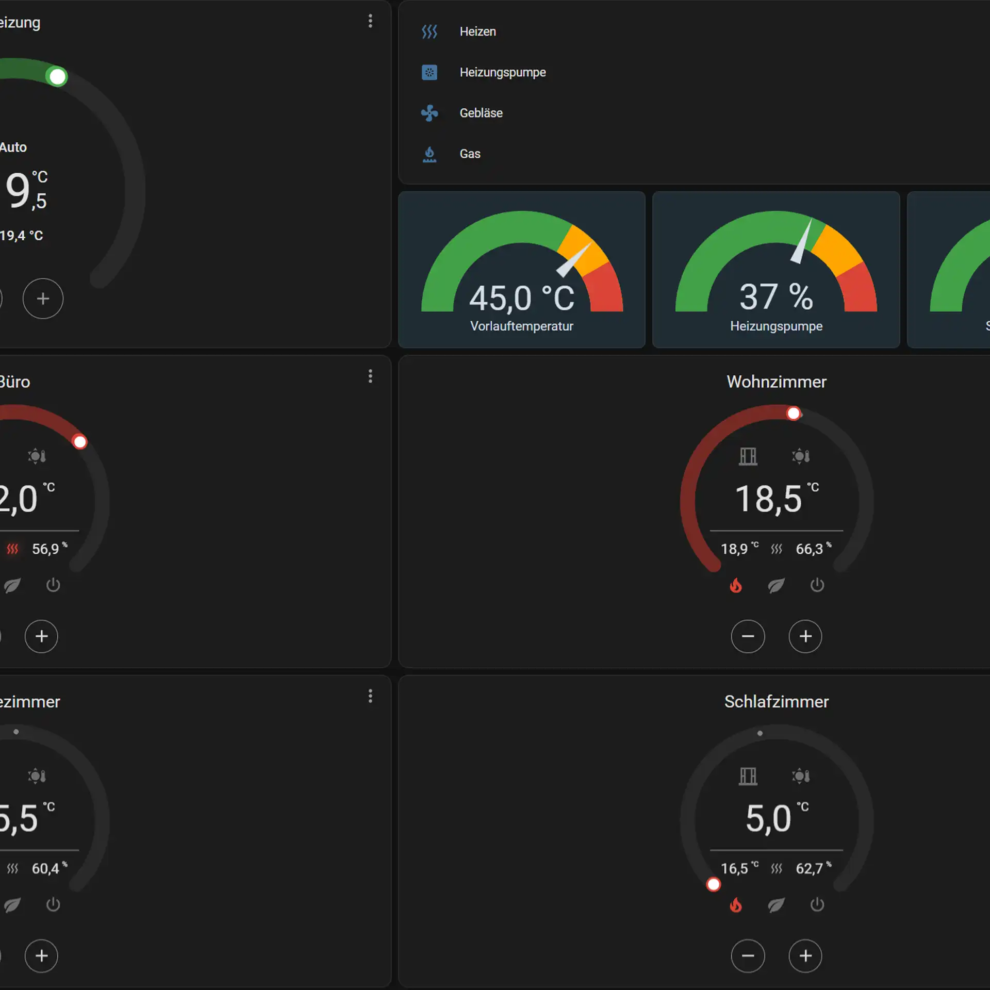The image size is (990, 990).
Task: Click the Gas flame icon
Action: (x=429, y=154)
